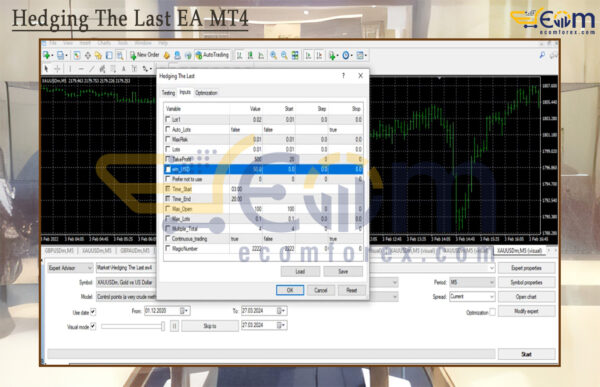Screen dimensions: 600x387
Task: Open the Periods clock icon
Action: click(x=346, y=56)
